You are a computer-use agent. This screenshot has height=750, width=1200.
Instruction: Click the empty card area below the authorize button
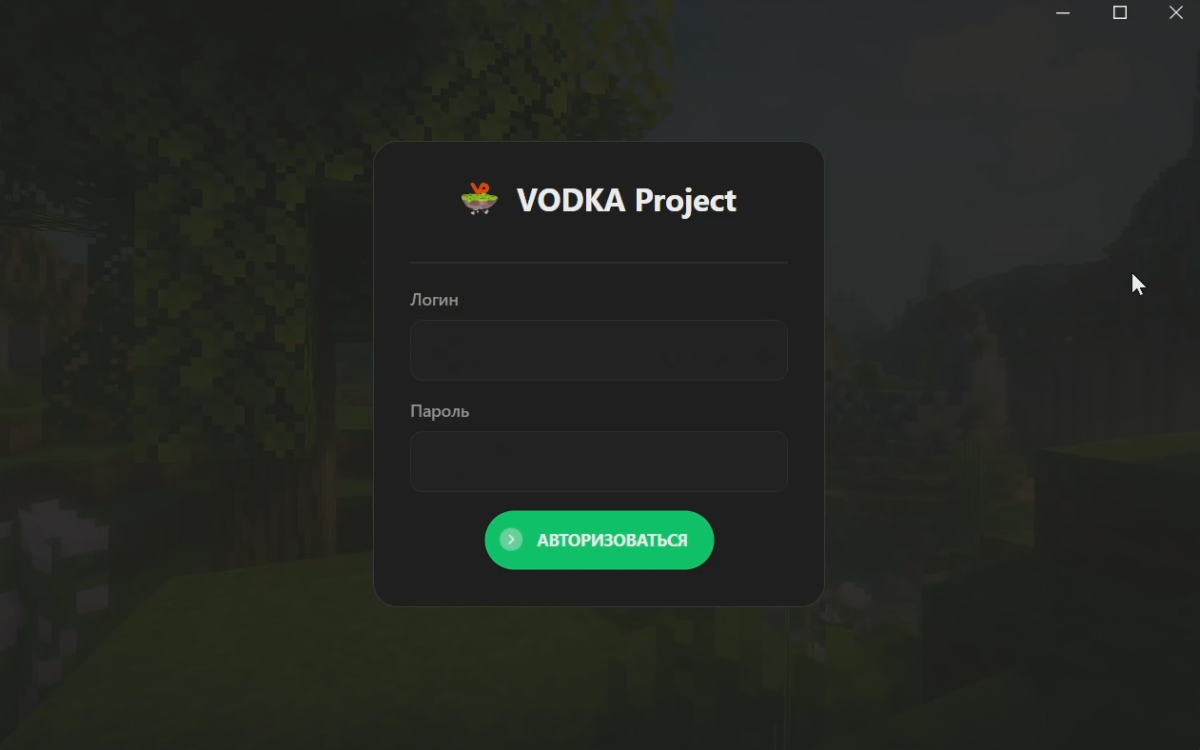(599, 588)
